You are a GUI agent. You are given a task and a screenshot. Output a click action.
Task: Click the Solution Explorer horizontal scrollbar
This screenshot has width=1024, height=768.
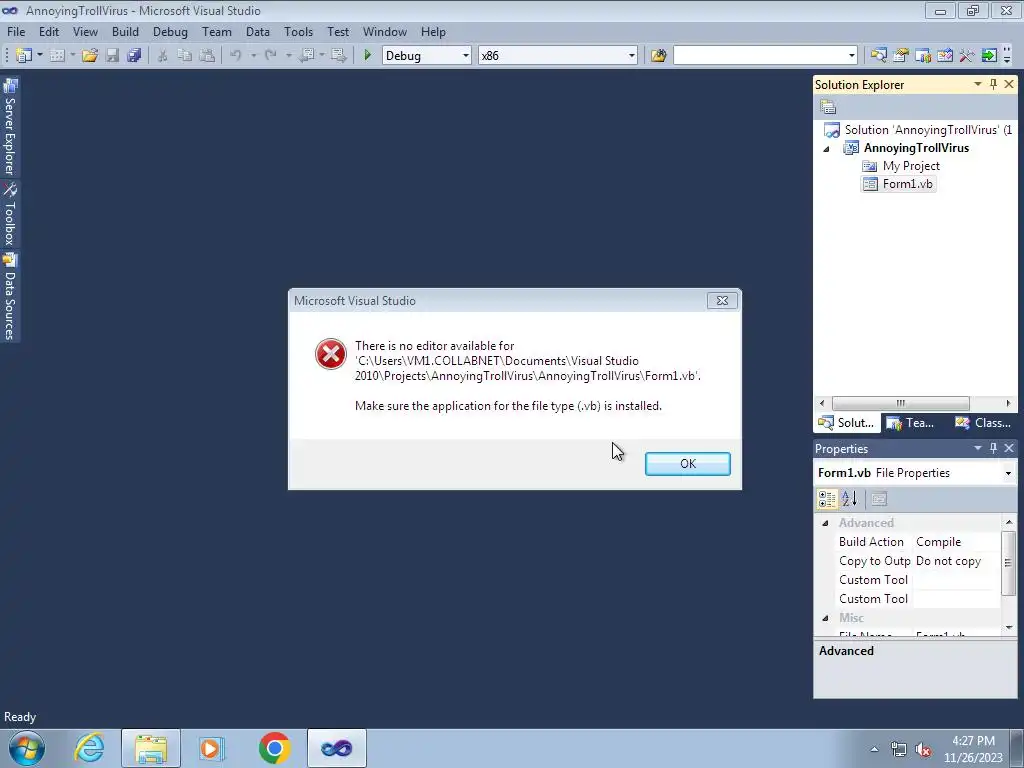tap(901, 403)
